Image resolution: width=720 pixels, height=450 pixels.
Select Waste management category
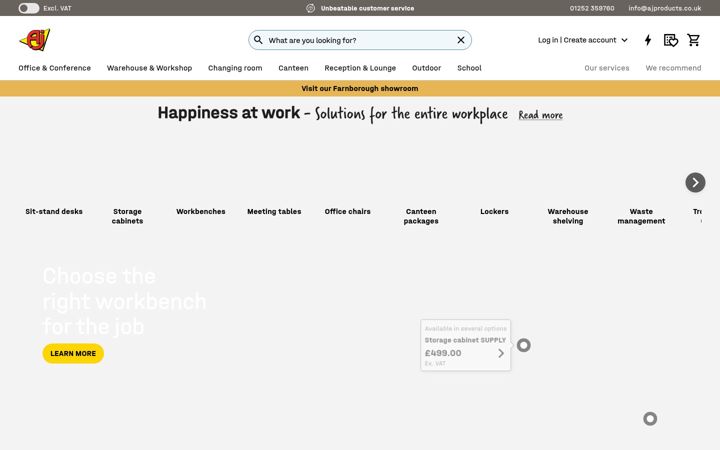[641, 216]
